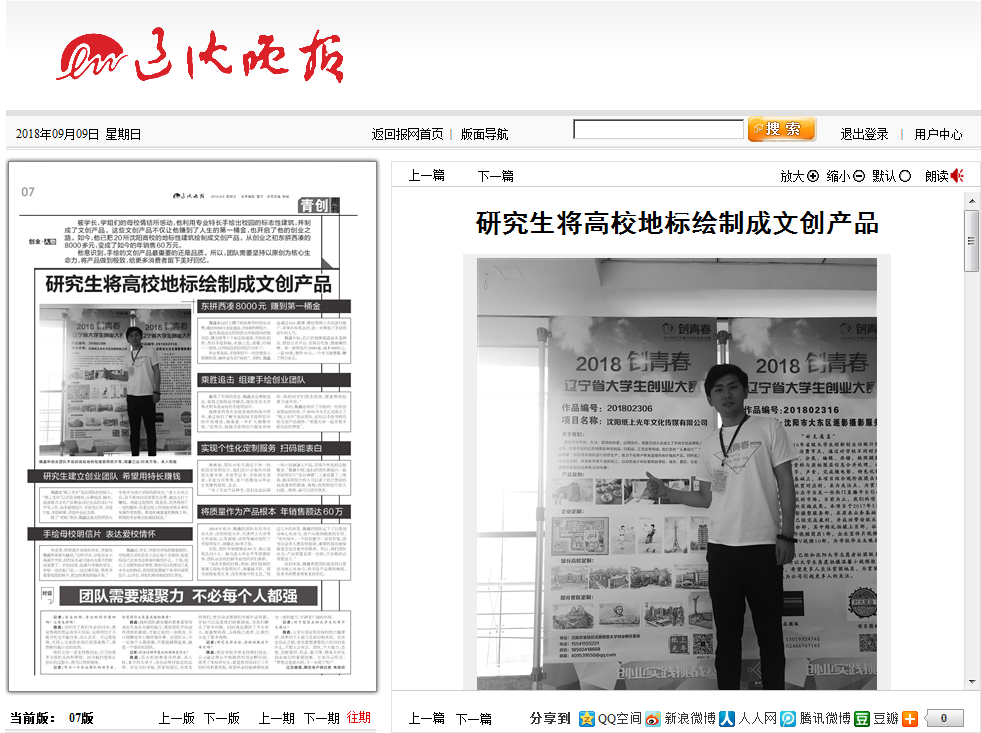Click the read aloud (朗读) speaker icon
This screenshot has height=733, width=981.
957,176
